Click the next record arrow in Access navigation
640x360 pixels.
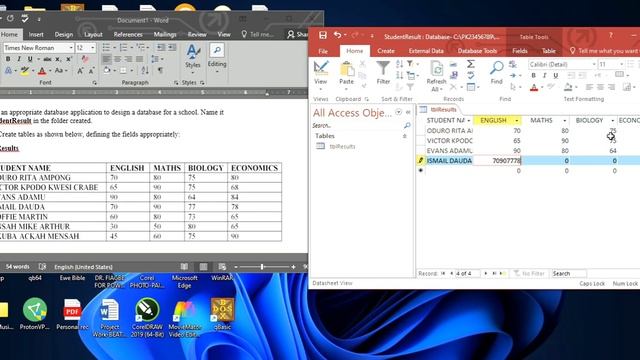pyautogui.click(x=486, y=273)
